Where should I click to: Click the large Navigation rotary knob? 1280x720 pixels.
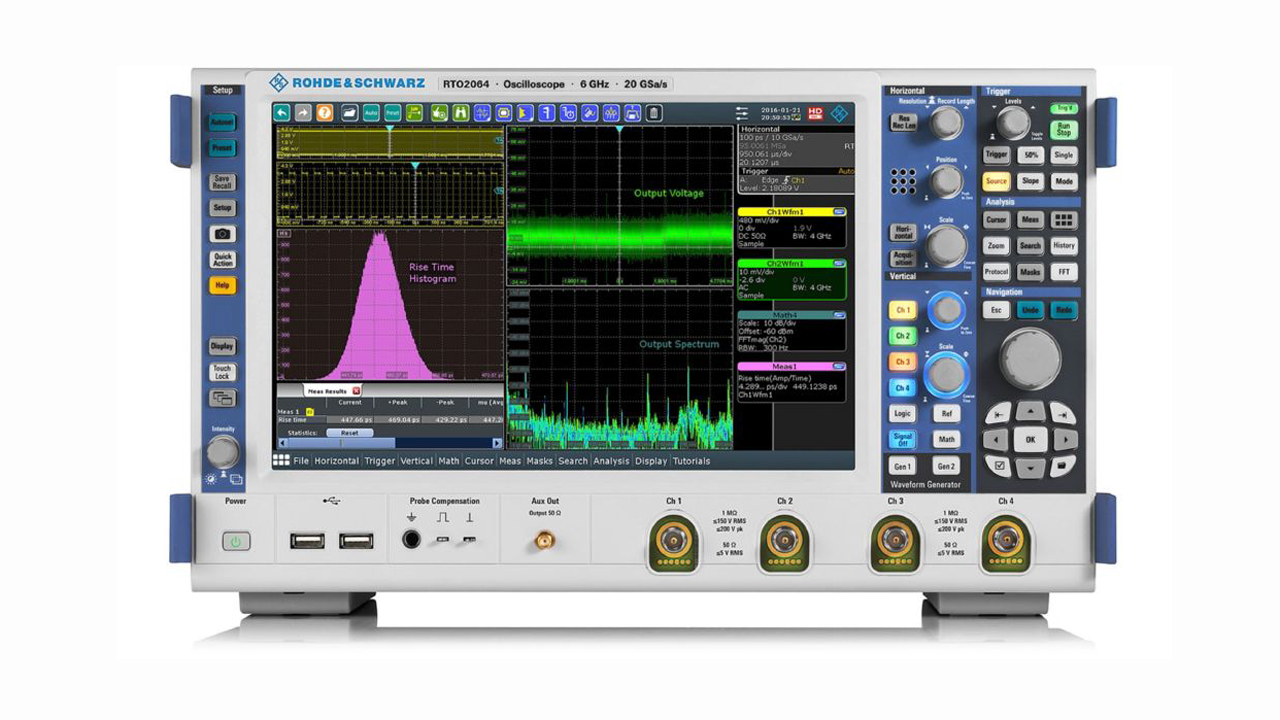pos(1031,359)
